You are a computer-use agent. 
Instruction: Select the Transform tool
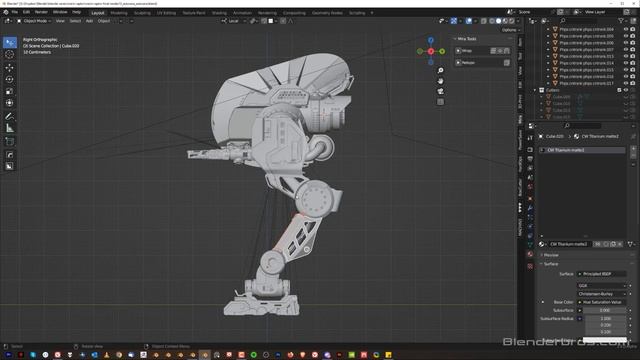point(9,103)
